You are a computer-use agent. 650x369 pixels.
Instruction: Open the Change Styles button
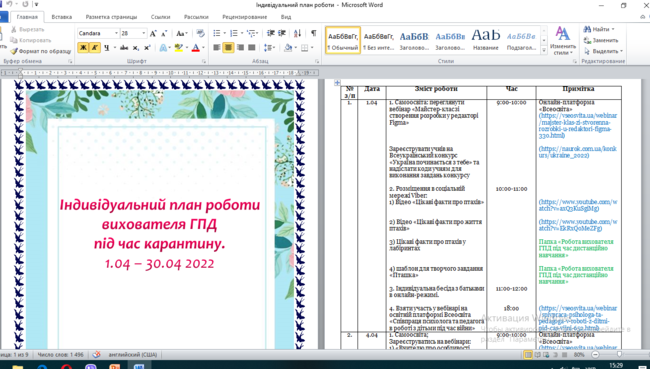click(x=563, y=41)
